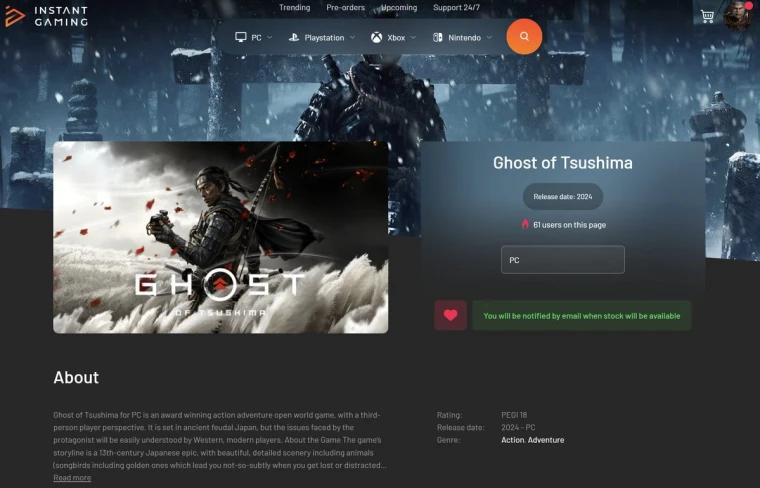Click the Instant Gaming logo
This screenshot has width=760, height=488.
[47, 16]
